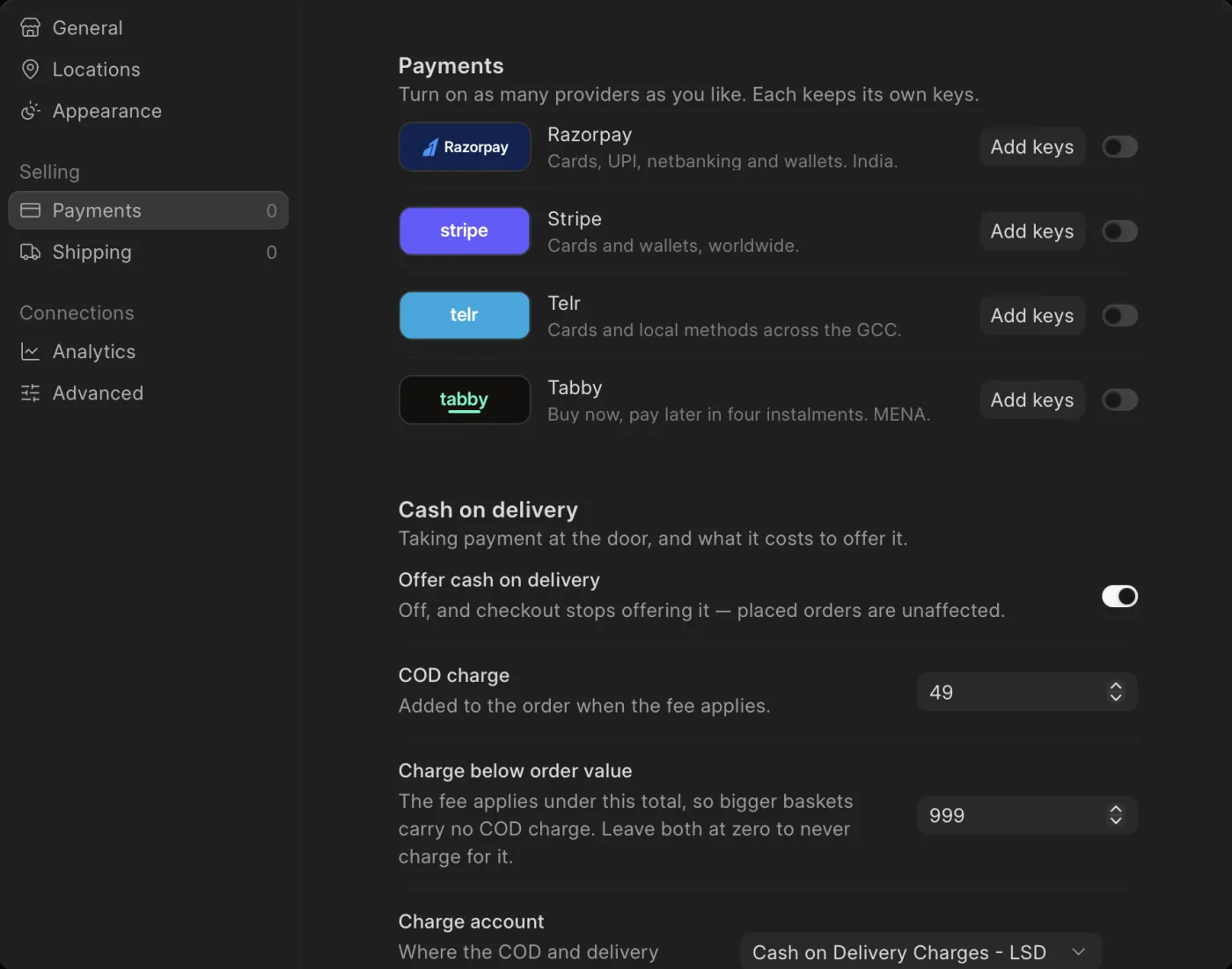The width and height of the screenshot is (1232, 969).
Task: Click the Stripe logo tile
Action: coord(465,231)
